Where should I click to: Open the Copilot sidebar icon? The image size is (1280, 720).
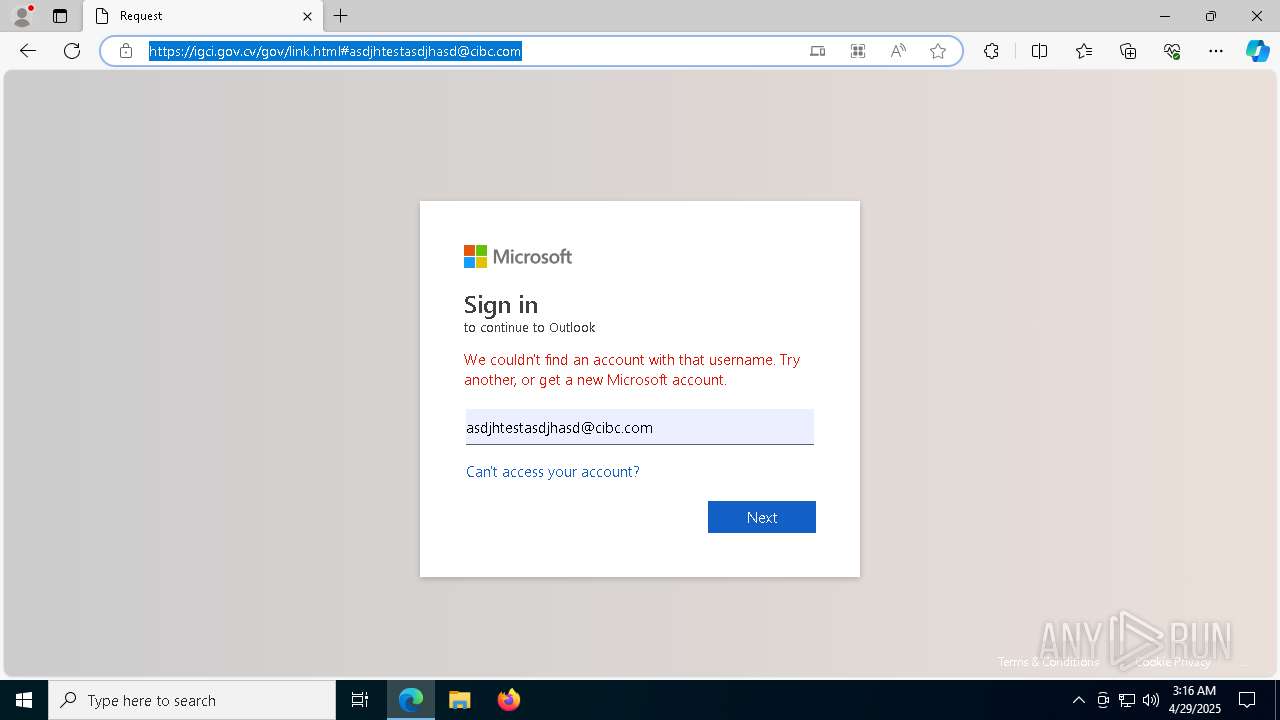click(x=1257, y=51)
